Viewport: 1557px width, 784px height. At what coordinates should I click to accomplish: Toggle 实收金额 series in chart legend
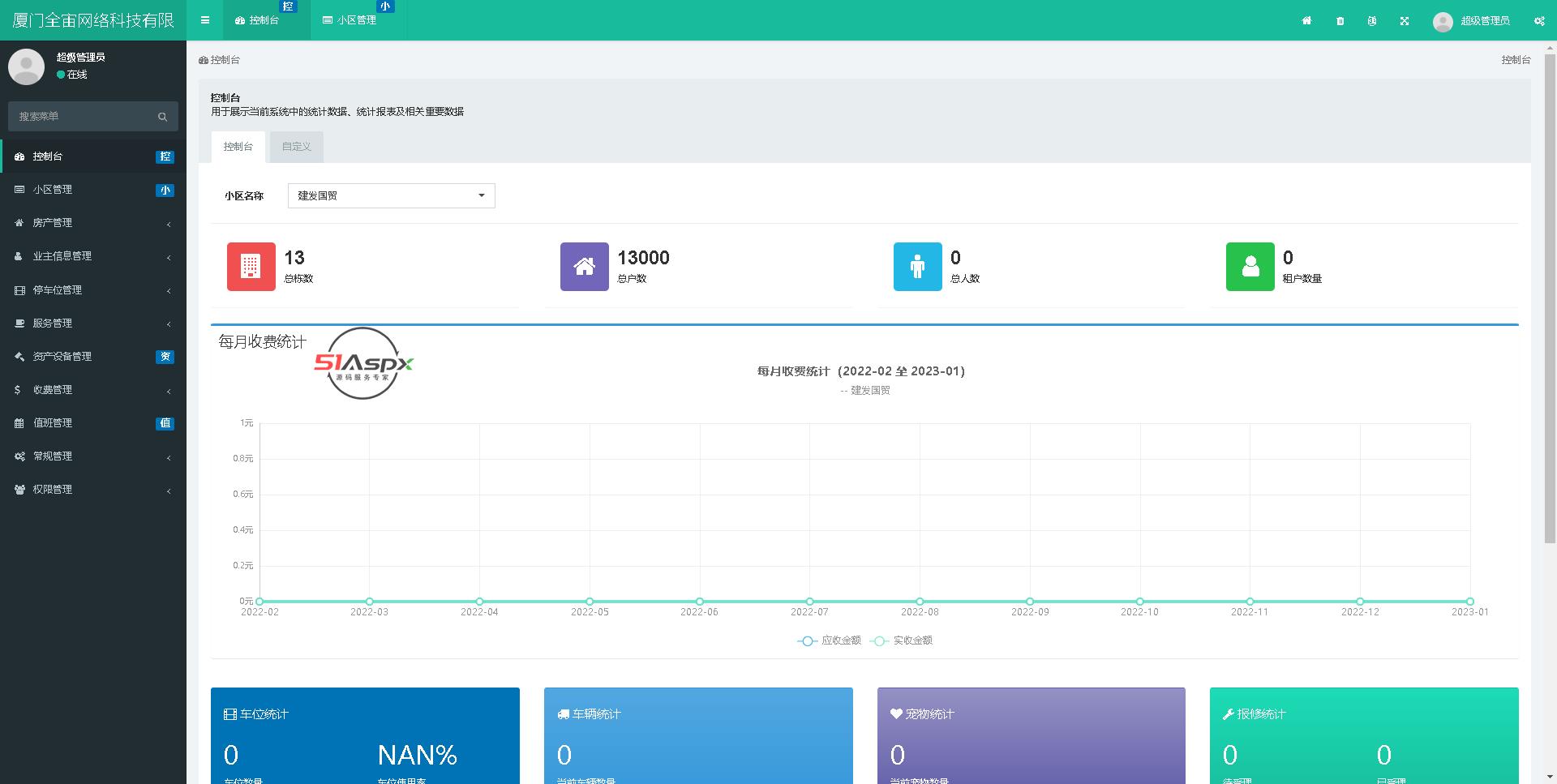coord(902,640)
